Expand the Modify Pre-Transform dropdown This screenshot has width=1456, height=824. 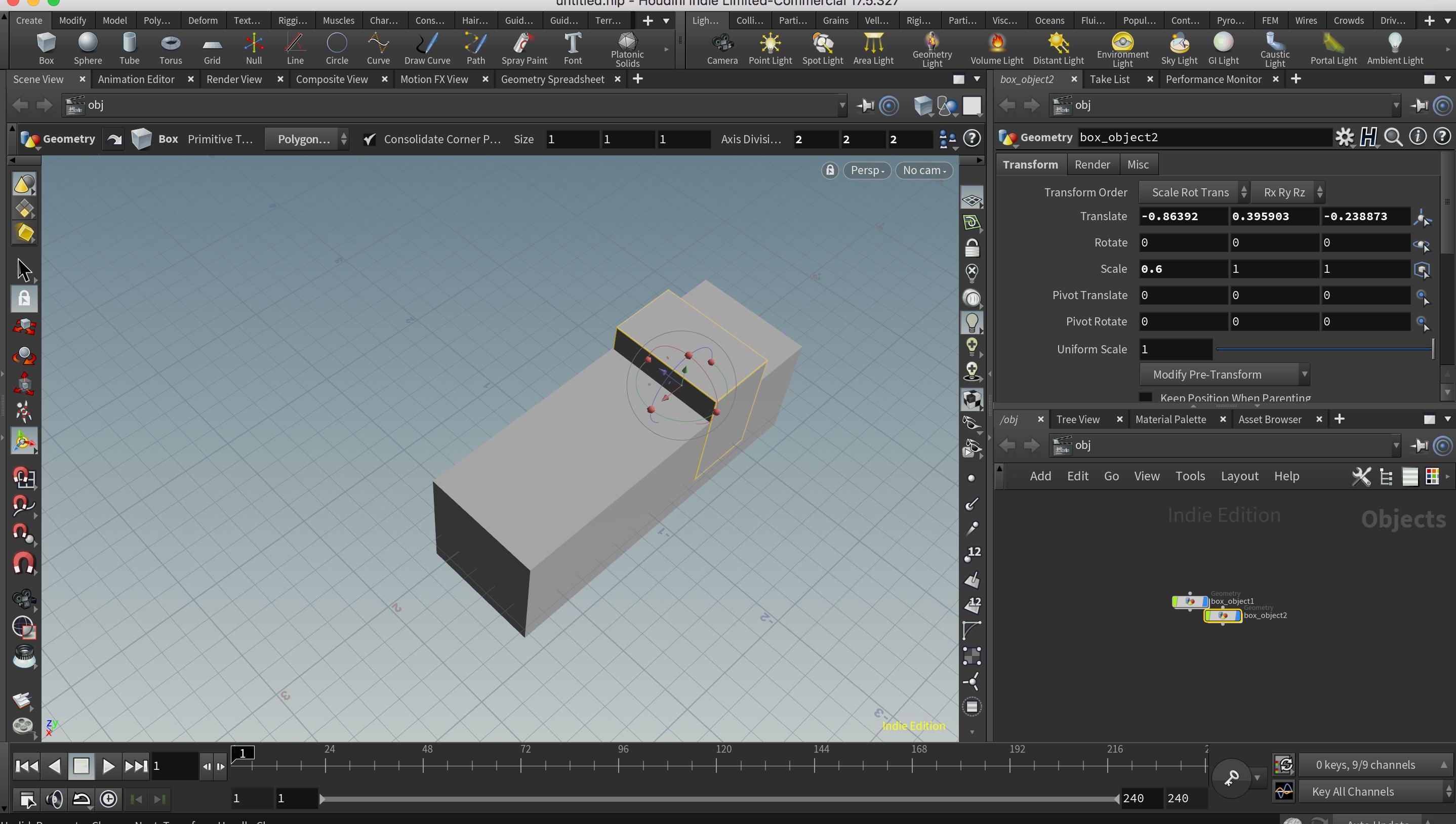click(1224, 375)
